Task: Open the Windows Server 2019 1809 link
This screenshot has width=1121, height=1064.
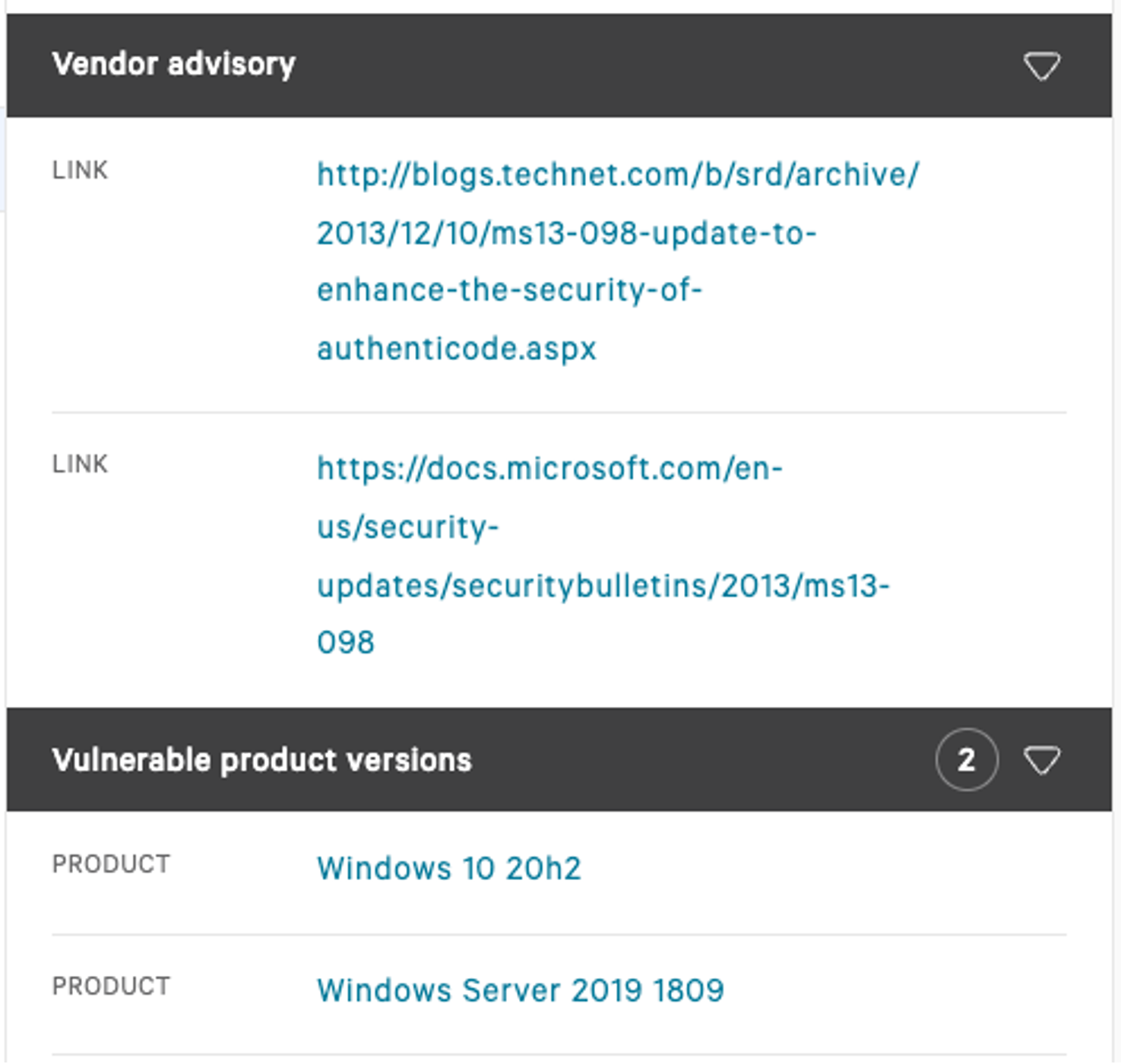Action: (521, 990)
